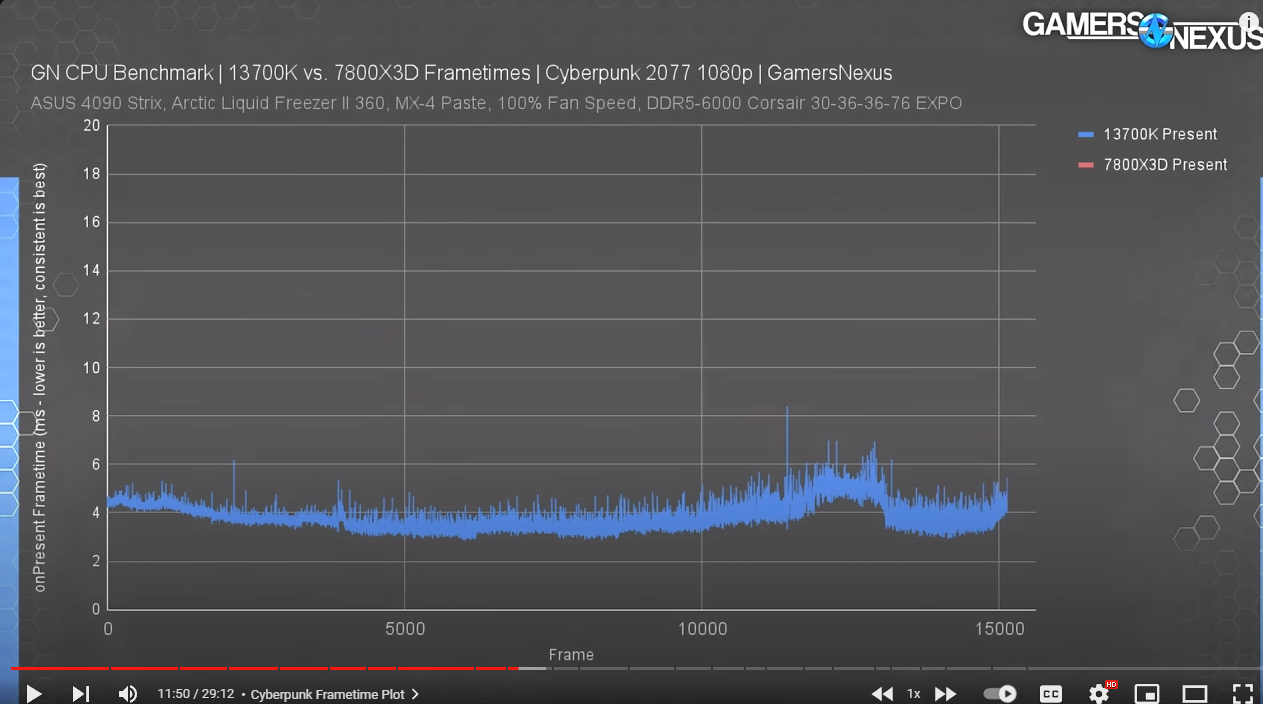Click the chart title text
Viewport: 1263px width, 704px height.
click(461, 73)
